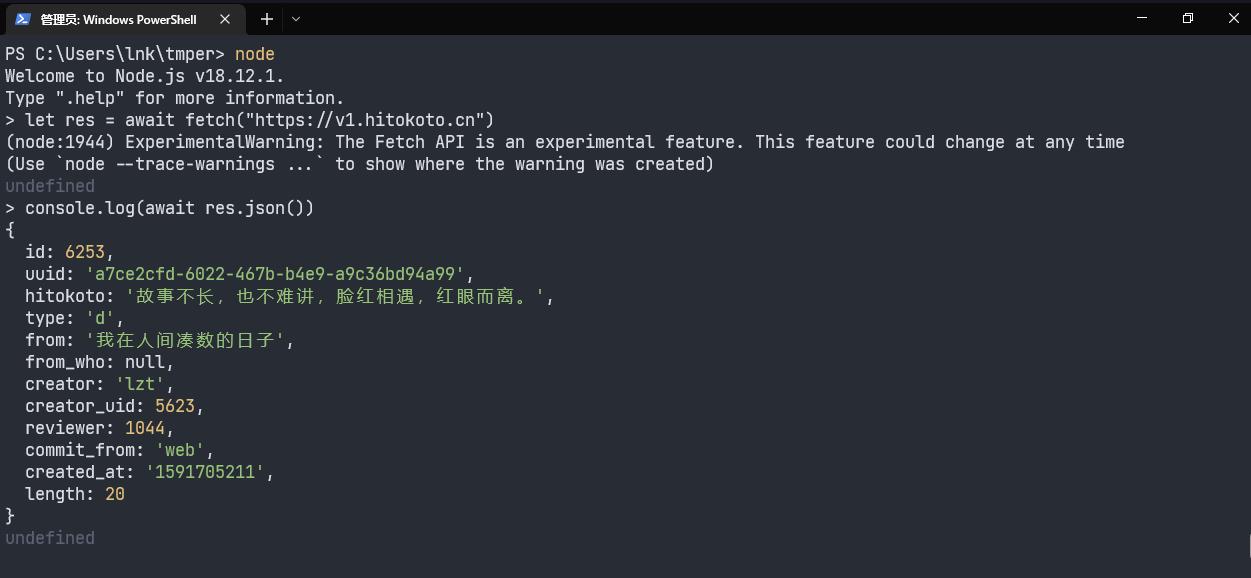Click the restore window icon
The height and width of the screenshot is (578, 1251).
(x=1187, y=18)
